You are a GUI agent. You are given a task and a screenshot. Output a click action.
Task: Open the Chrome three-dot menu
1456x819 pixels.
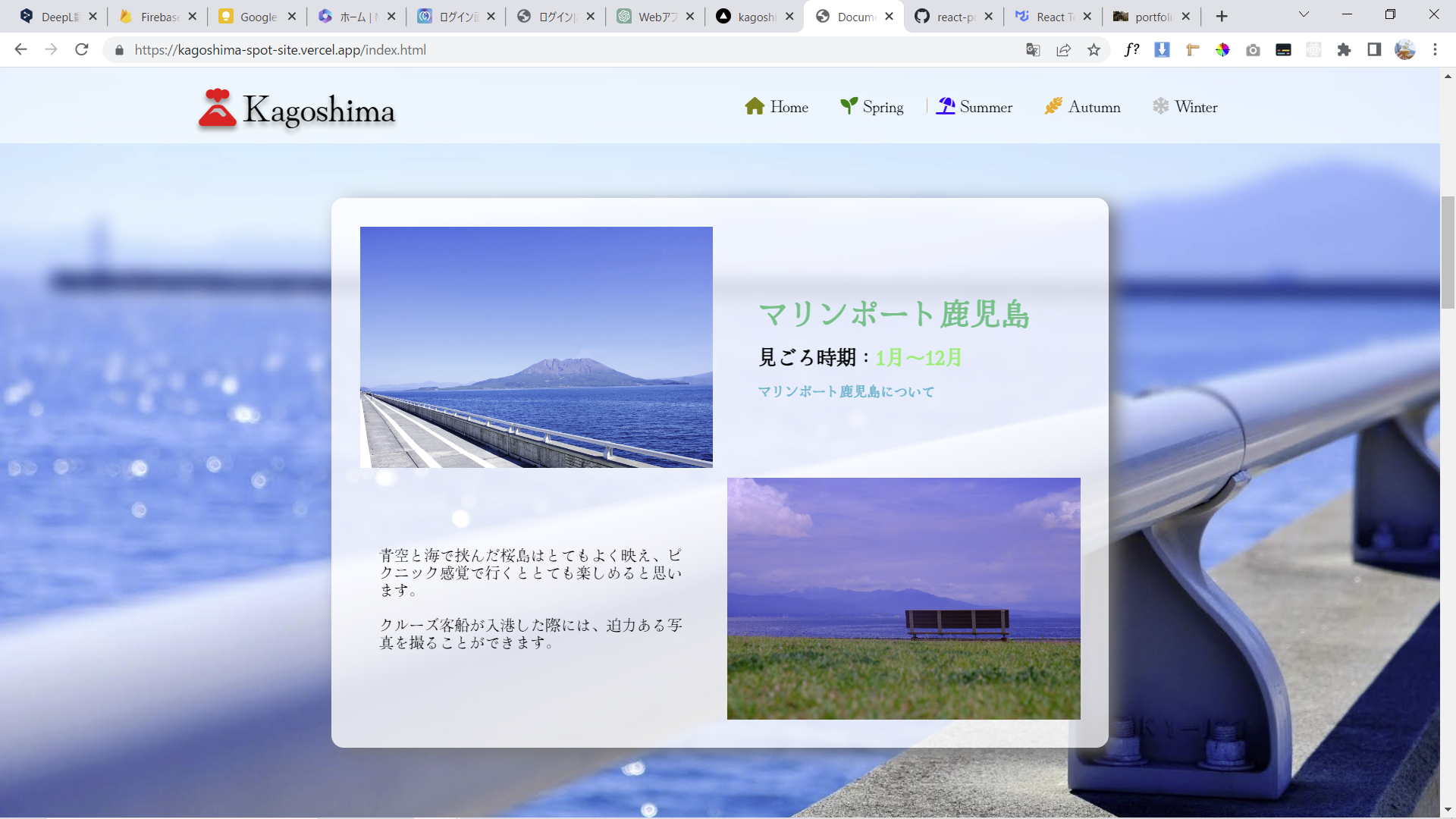pos(1435,50)
